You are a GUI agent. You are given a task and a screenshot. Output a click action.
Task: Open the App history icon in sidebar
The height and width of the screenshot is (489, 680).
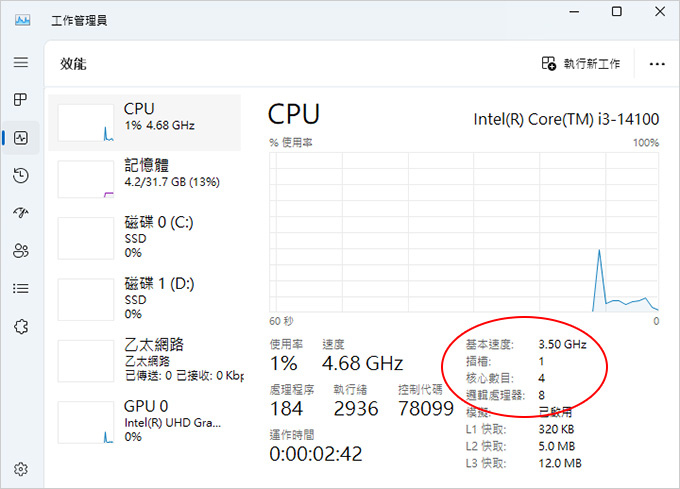click(20, 176)
